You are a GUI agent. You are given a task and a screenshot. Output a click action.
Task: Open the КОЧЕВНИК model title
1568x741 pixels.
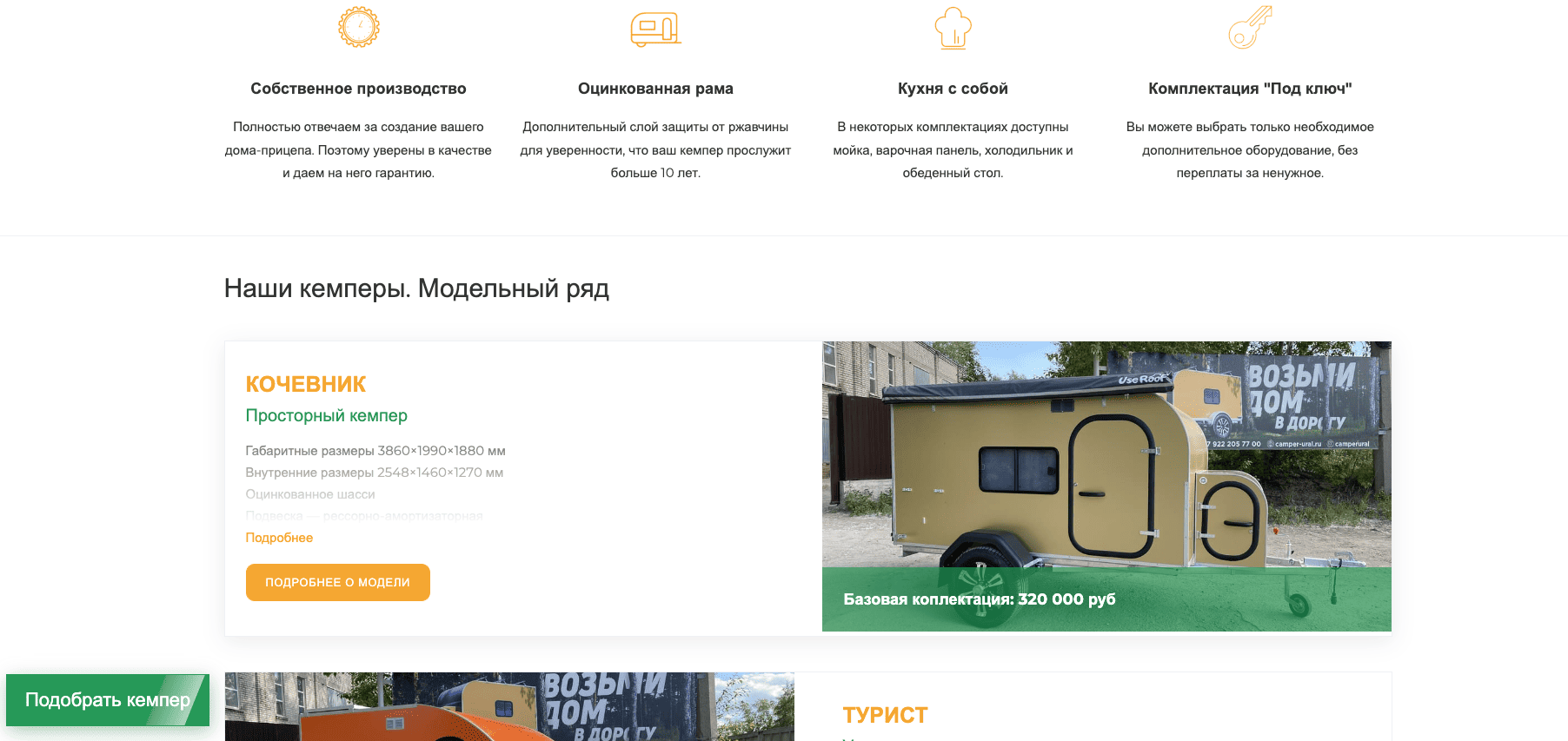[306, 384]
